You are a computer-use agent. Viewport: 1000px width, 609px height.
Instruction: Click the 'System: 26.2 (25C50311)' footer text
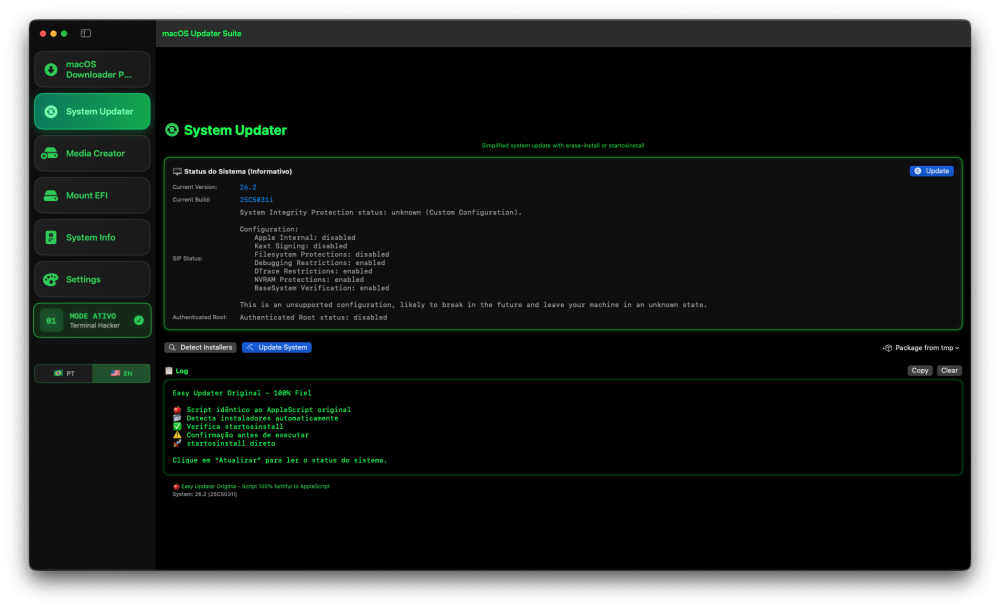click(x=205, y=494)
